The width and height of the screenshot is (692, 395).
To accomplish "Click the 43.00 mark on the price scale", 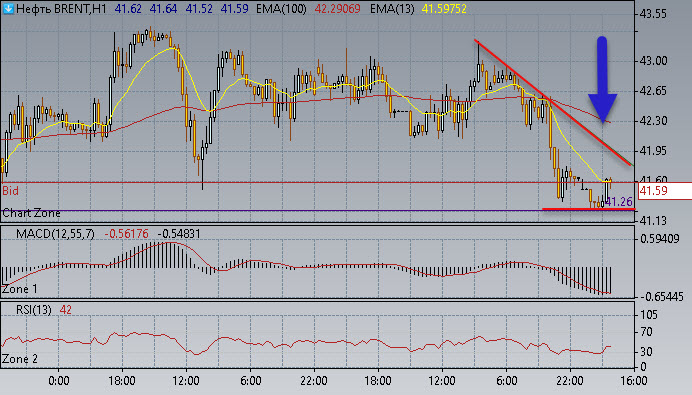I will tap(653, 61).
